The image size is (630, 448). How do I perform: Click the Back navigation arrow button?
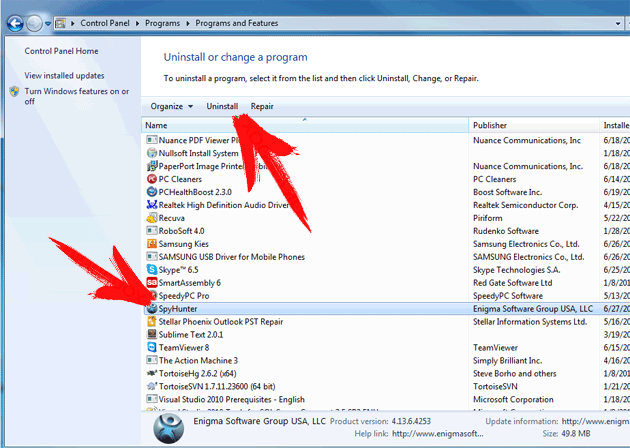coord(15,24)
